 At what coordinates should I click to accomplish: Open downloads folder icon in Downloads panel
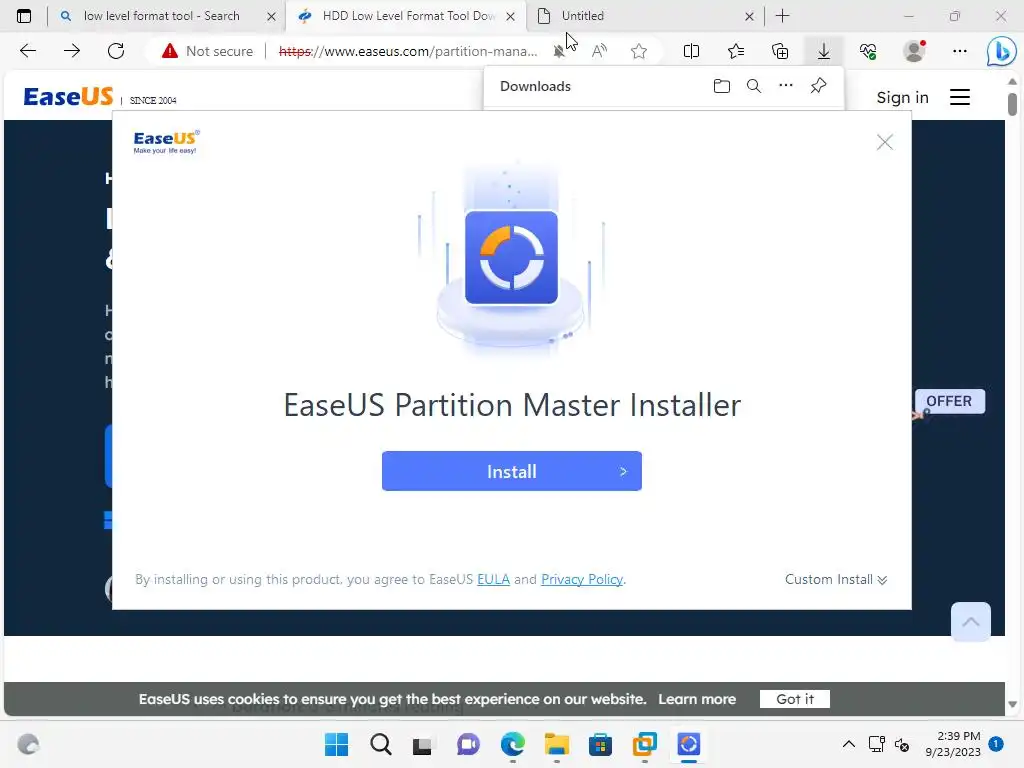(722, 86)
